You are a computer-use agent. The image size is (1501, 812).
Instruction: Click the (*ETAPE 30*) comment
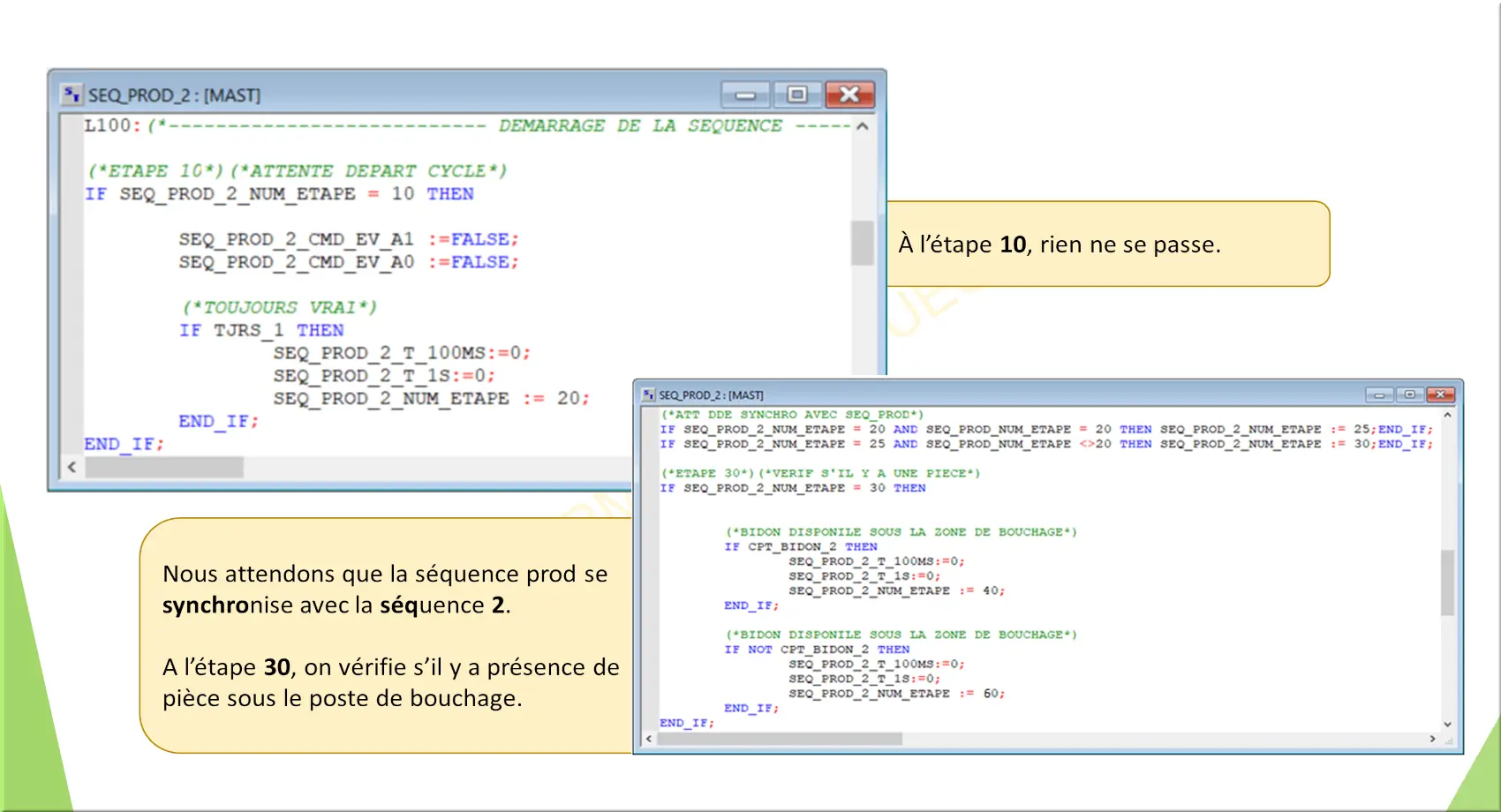click(x=707, y=473)
